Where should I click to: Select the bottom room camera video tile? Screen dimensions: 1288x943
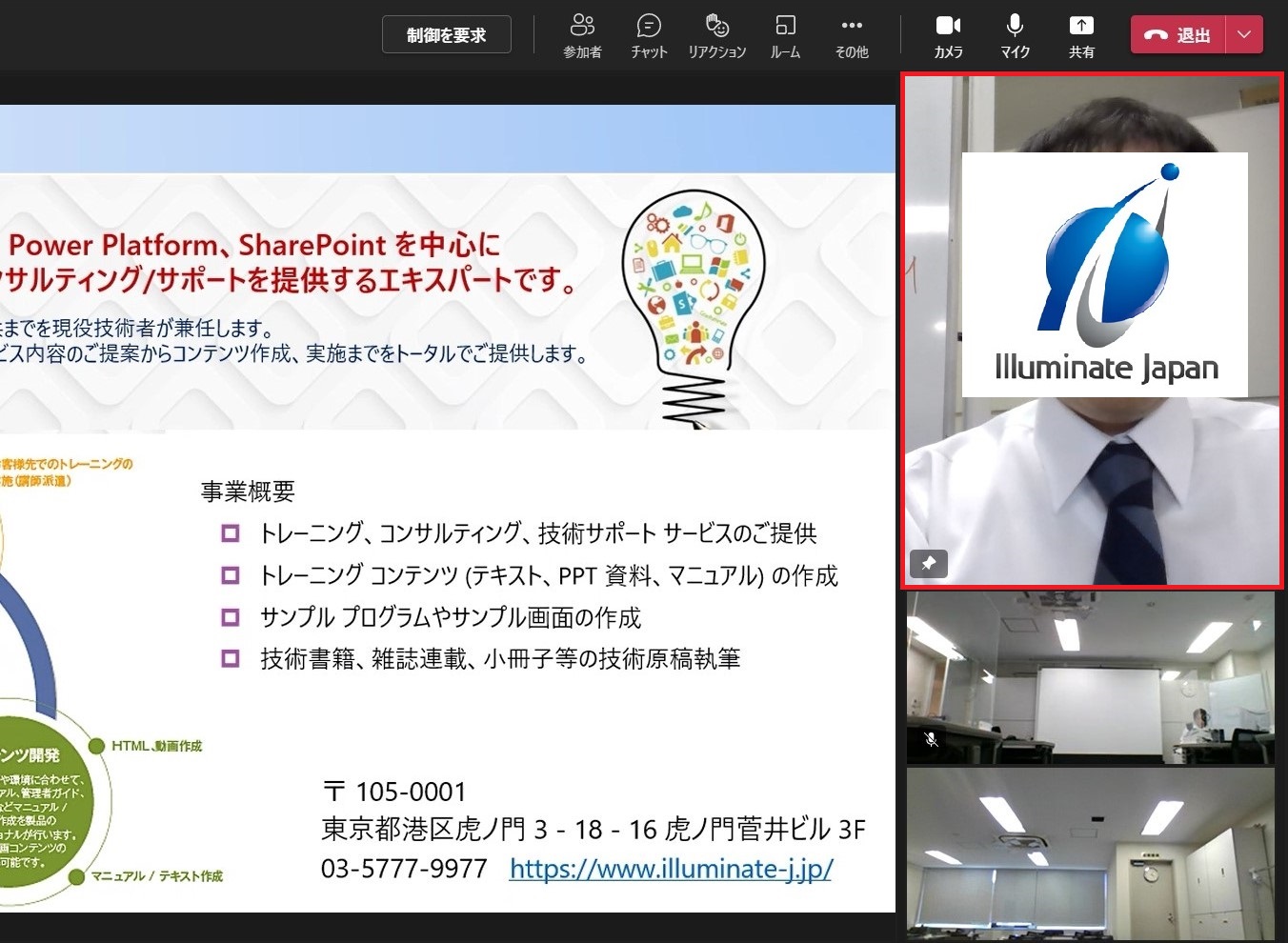pos(1090,853)
